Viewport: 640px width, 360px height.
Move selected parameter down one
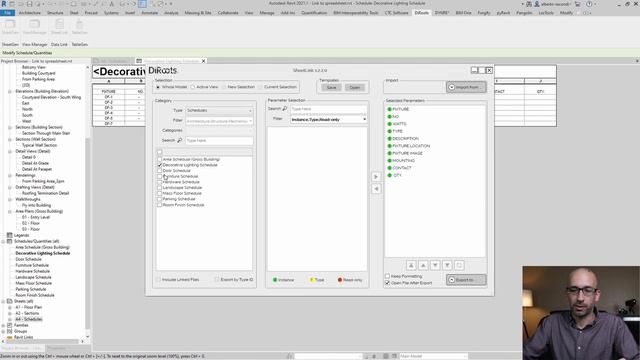point(435,265)
